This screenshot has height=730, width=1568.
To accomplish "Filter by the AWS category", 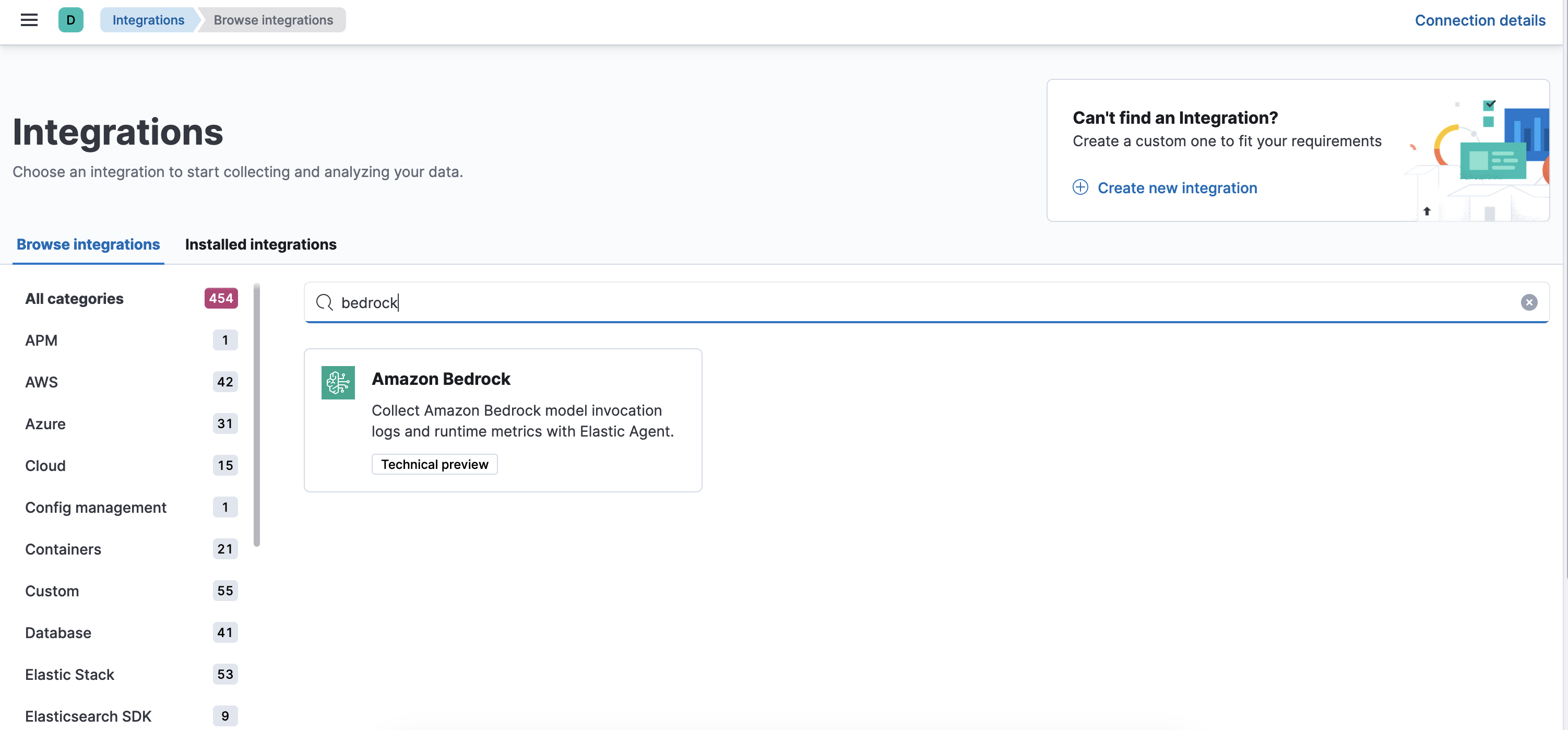I will (x=41, y=382).
